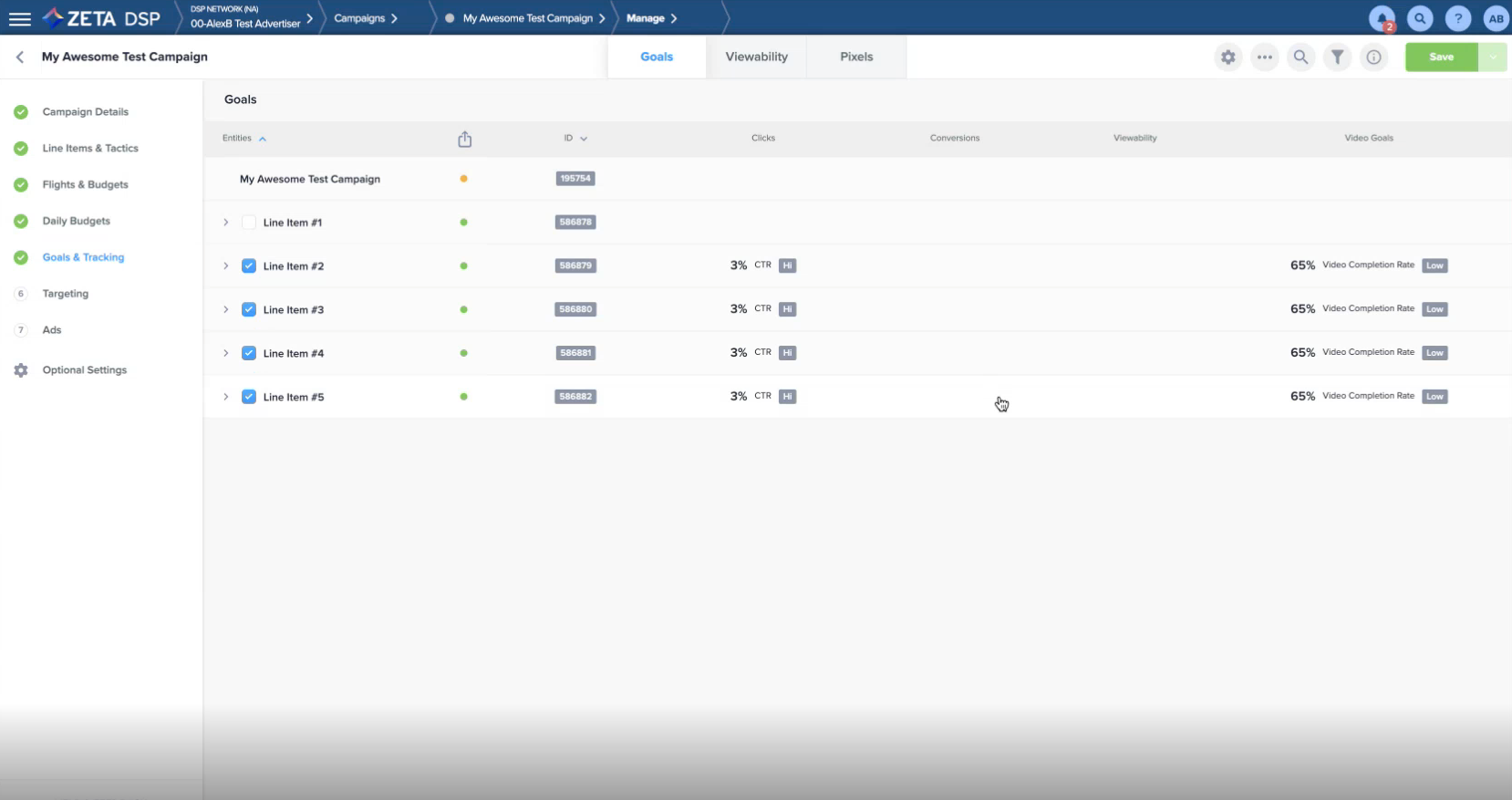The height and width of the screenshot is (800, 1512).
Task: Switch to the Pixels tab
Action: coord(856,57)
